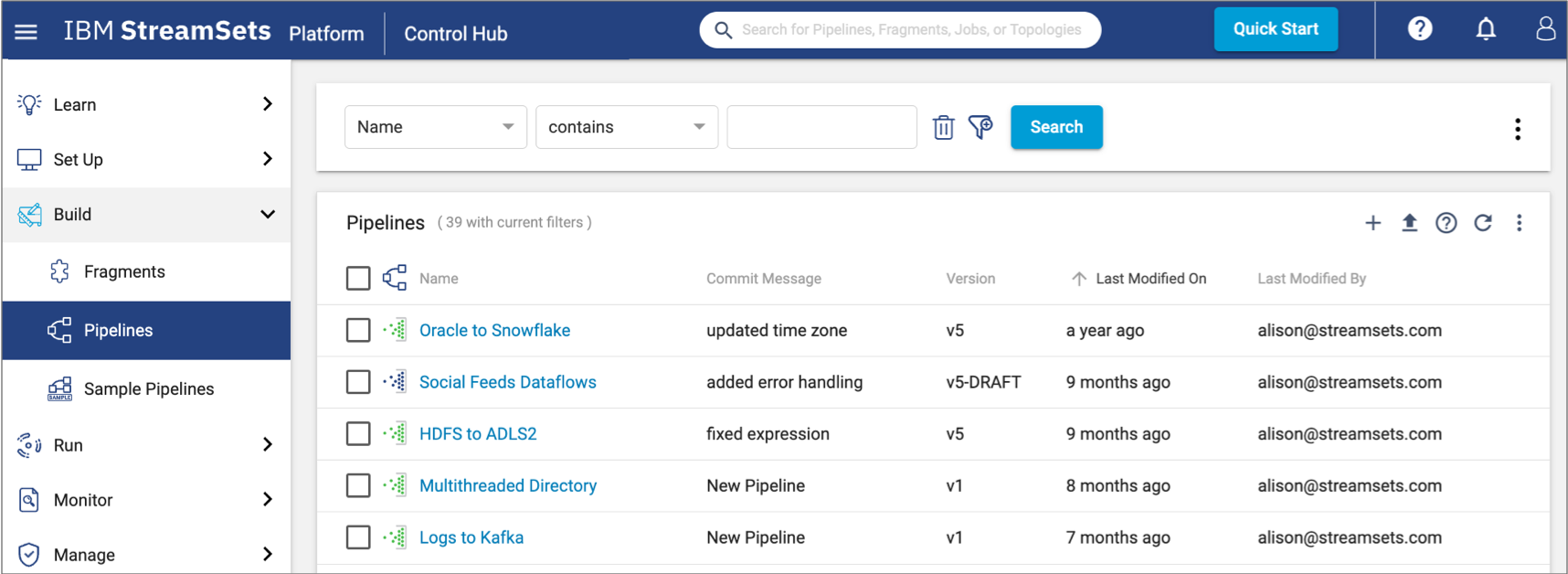This screenshot has height=574, width=1568.
Task: Import a pipeline using upload icon
Action: click(1409, 223)
